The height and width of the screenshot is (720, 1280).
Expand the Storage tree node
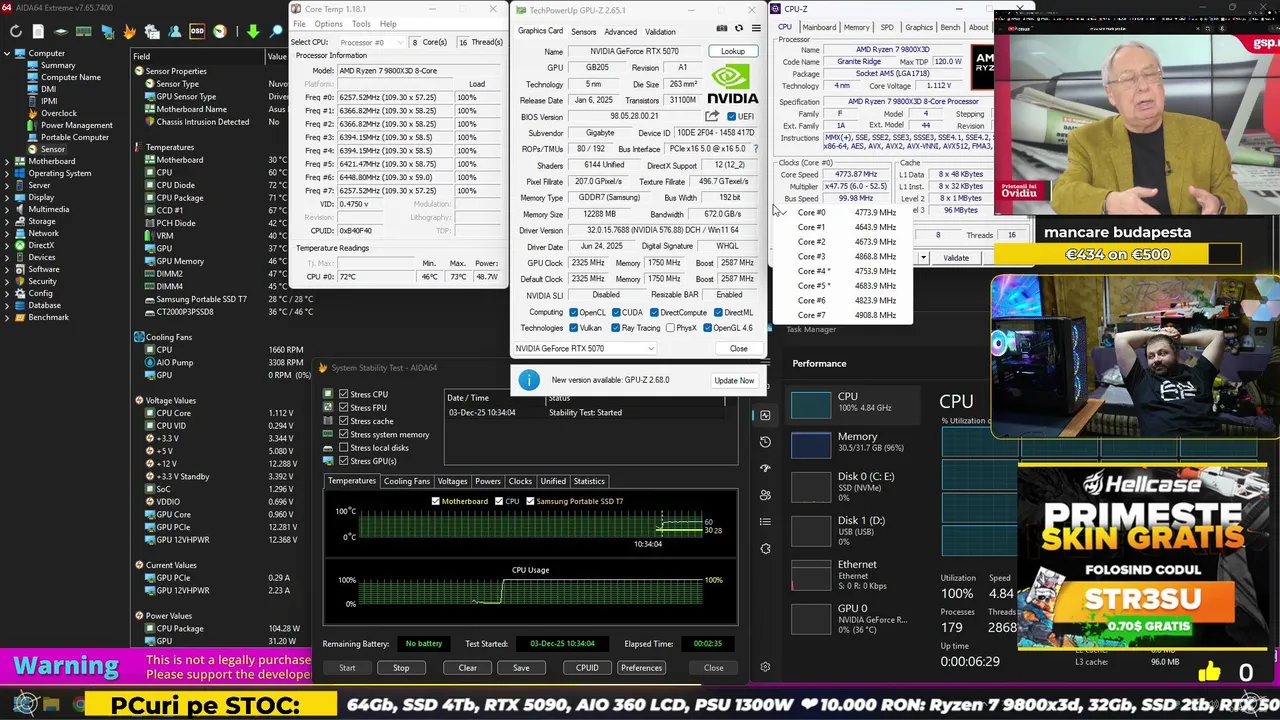7,221
